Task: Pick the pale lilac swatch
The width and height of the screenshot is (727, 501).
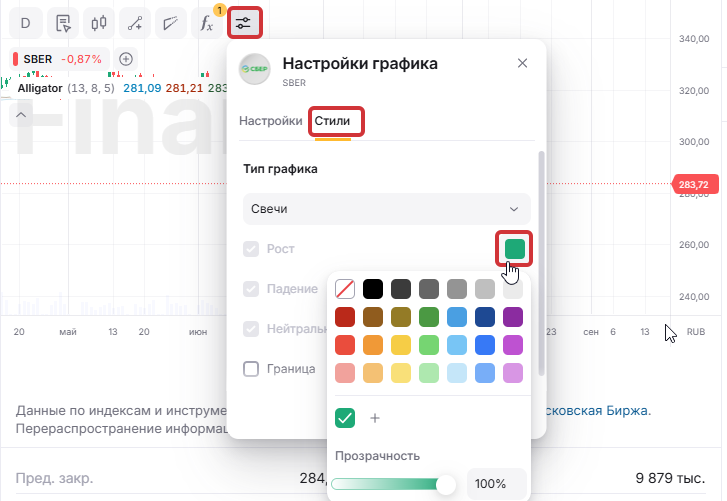Action: 513,373
